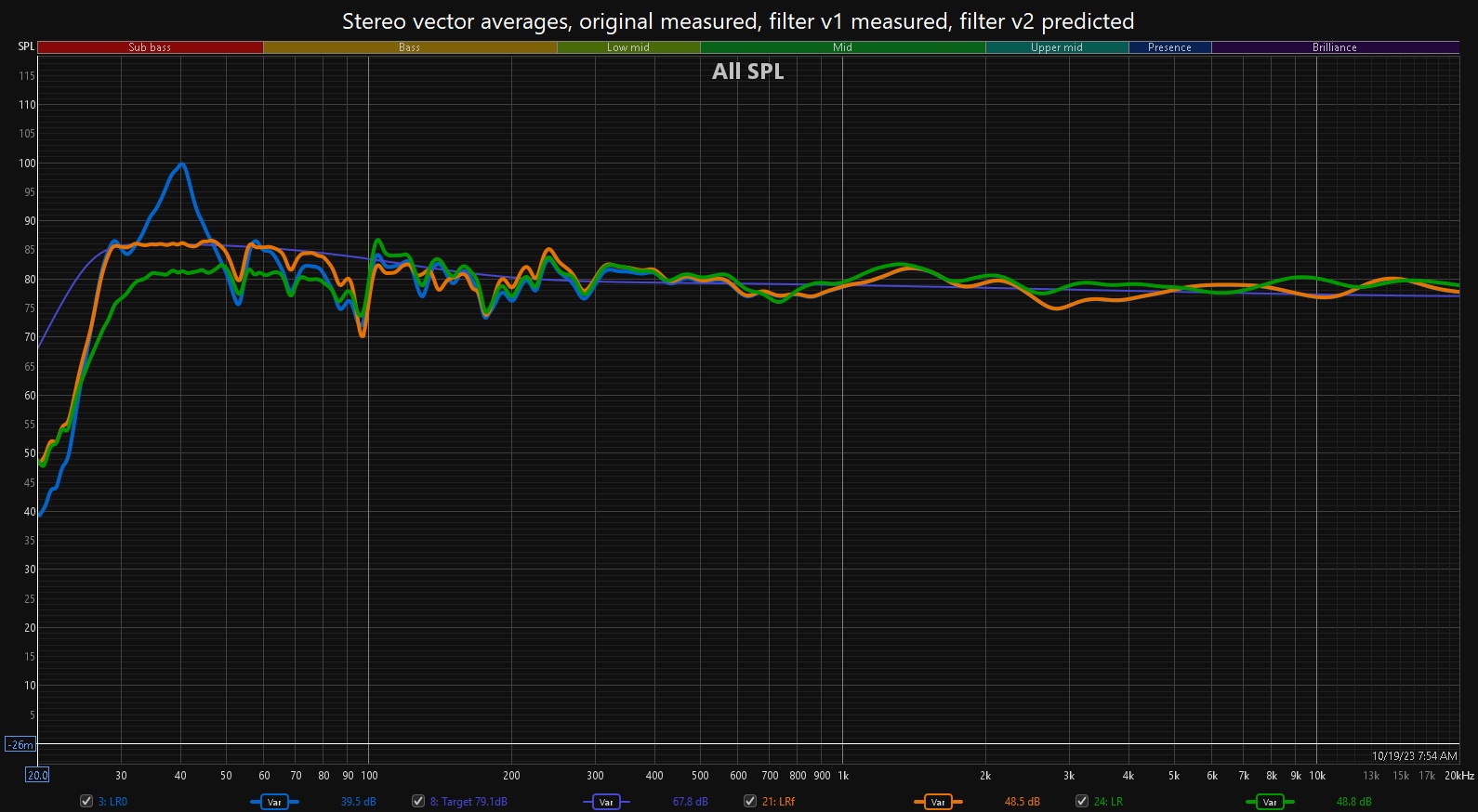Click the 39.5 dB value readout
The image size is (1478, 812).
click(x=358, y=802)
